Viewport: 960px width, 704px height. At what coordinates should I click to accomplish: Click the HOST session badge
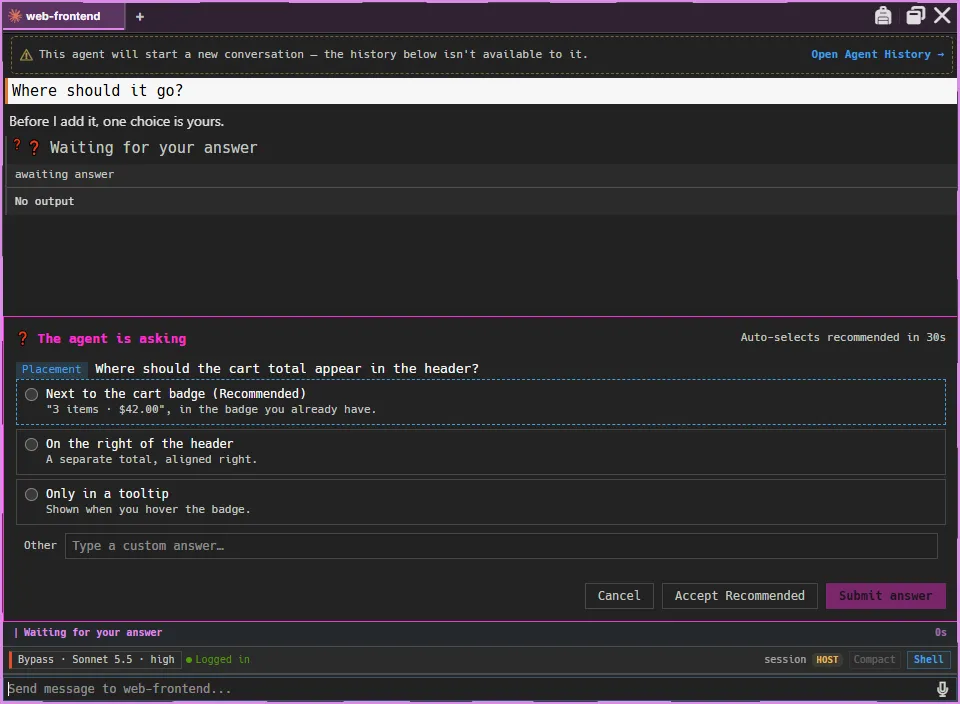[x=827, y=659]
